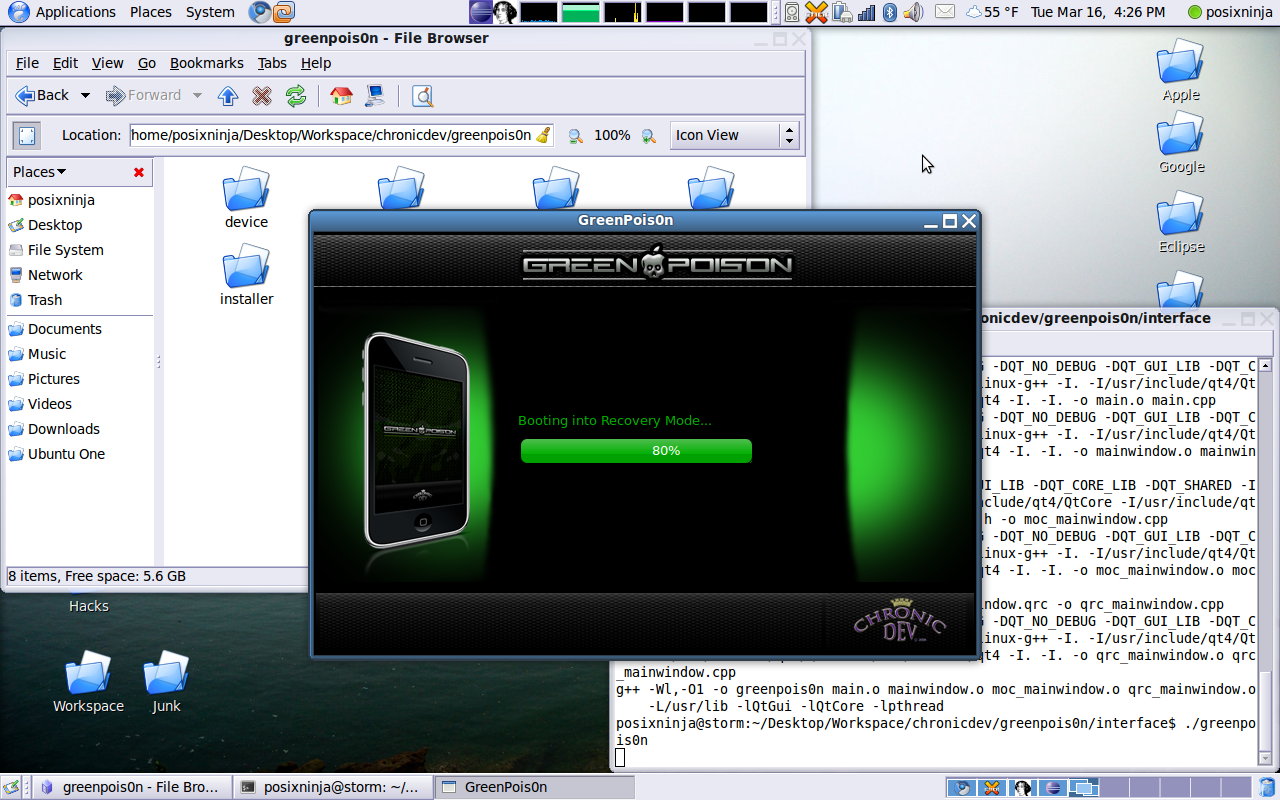1280x800 pixels.
Task: Open the Icon View mode dropdown
Action: (735, 136)
